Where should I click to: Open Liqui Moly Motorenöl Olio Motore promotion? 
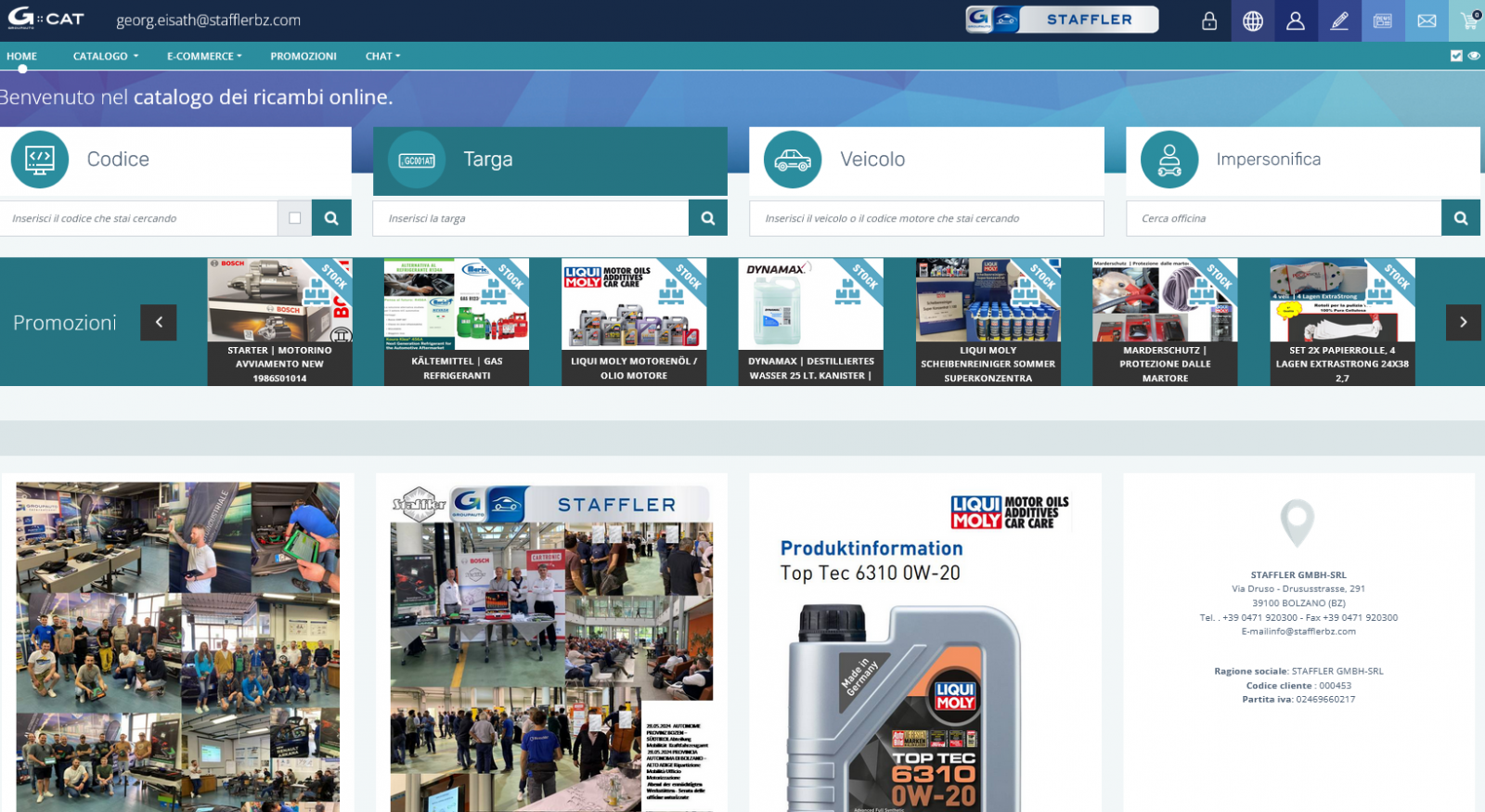[634, 322]
